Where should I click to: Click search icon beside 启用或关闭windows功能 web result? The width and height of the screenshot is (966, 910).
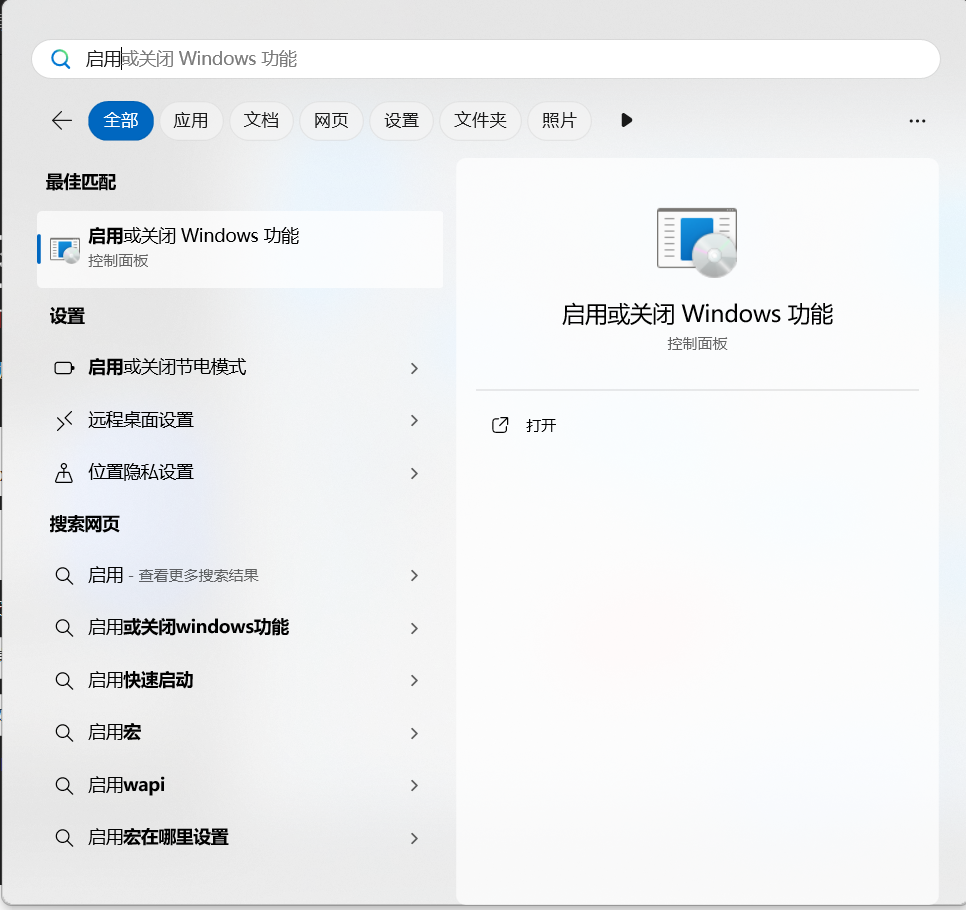click(64, 628)
